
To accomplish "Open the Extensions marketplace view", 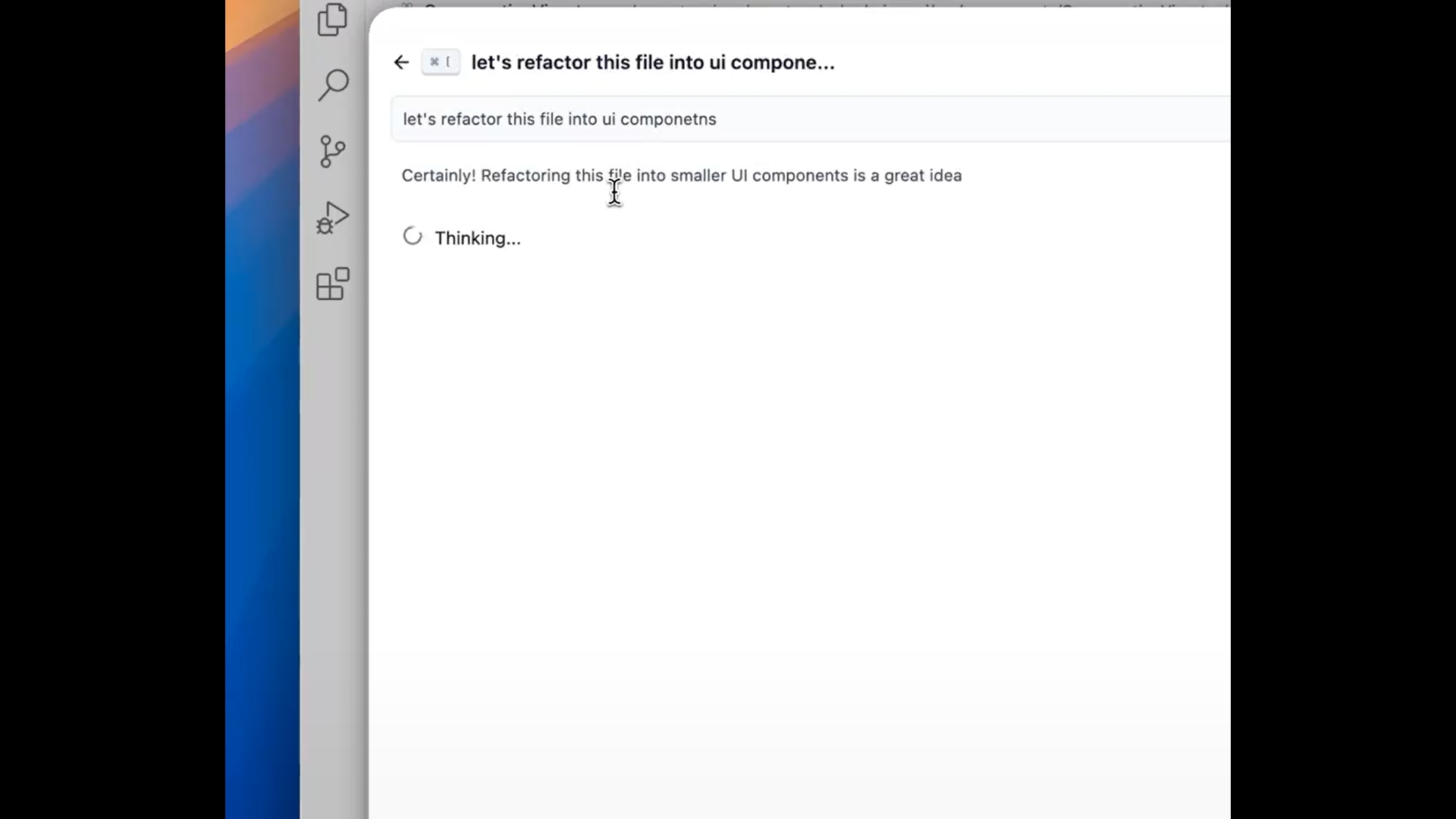I will pyautogui.click(x=332, y=284).
